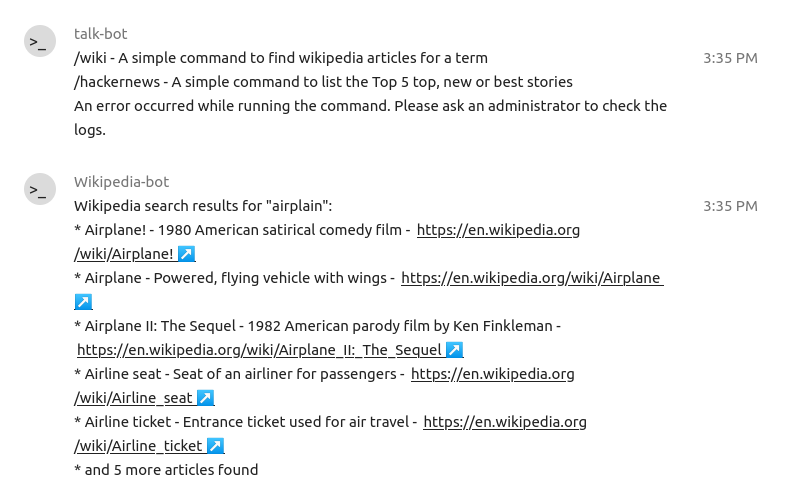Click the Wikipedia-bot avatar icon
Screen dimensions: 803x499
coord(40,189)
